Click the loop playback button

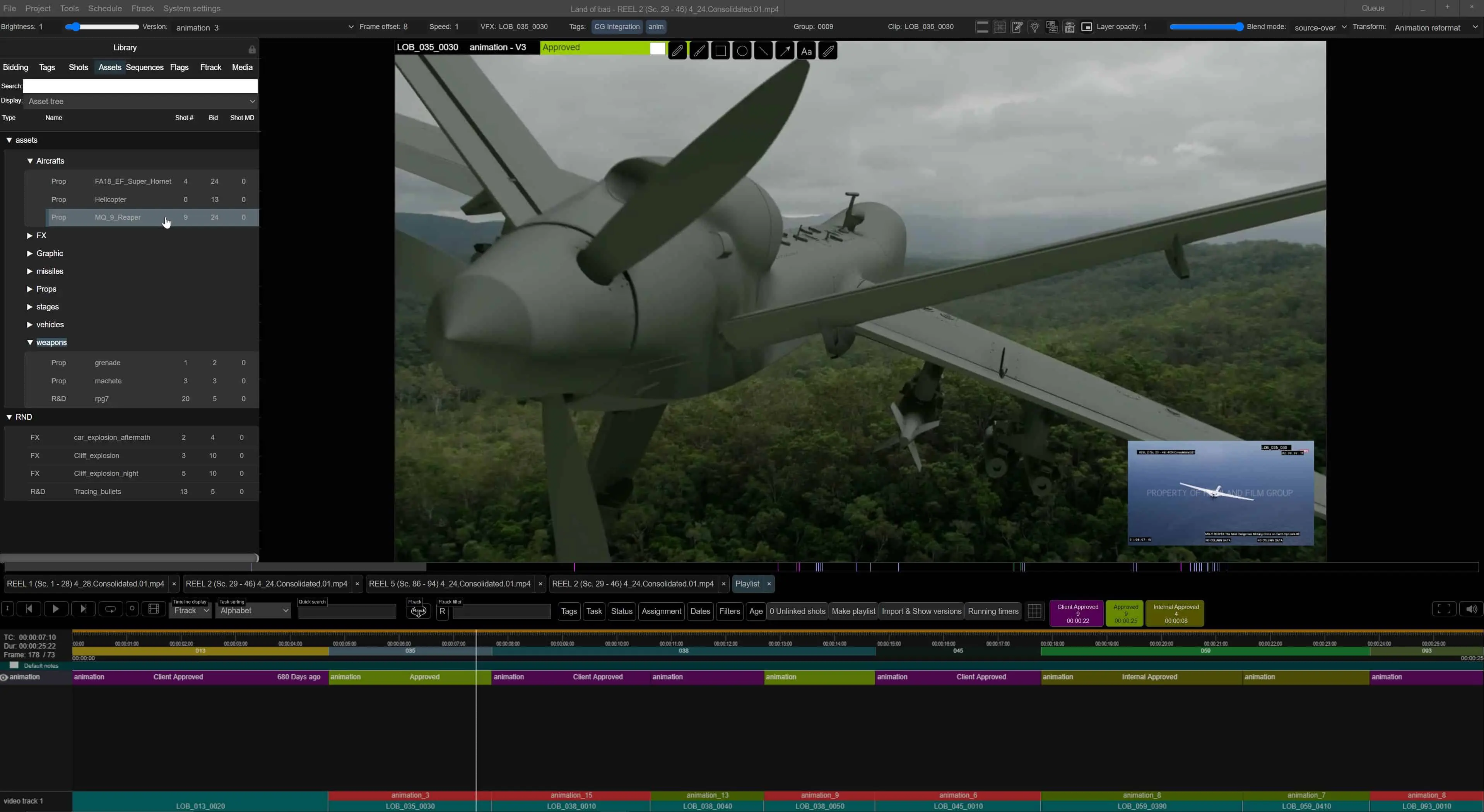(110, 609)
